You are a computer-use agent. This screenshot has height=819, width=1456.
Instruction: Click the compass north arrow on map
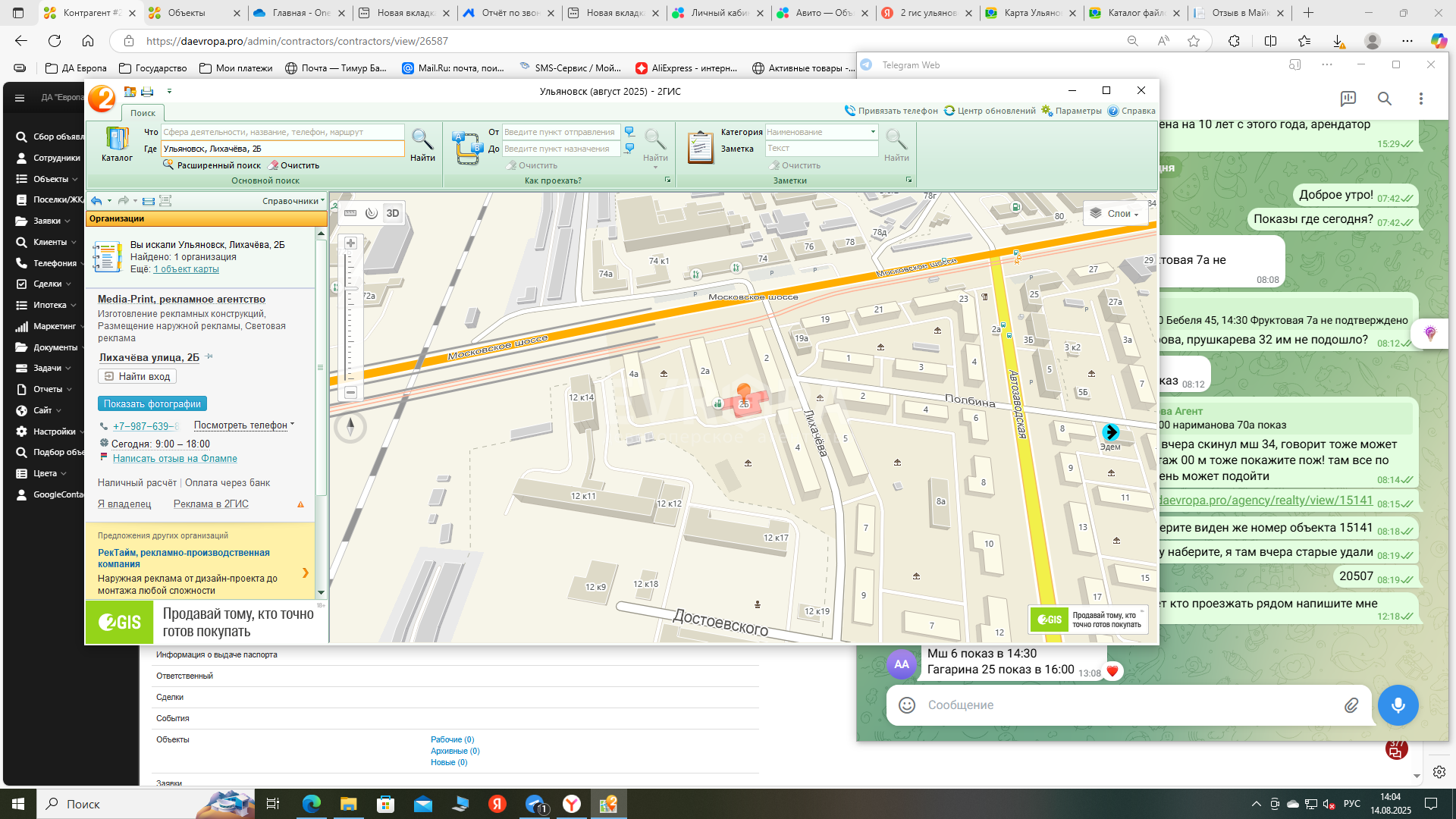[350, 427]
